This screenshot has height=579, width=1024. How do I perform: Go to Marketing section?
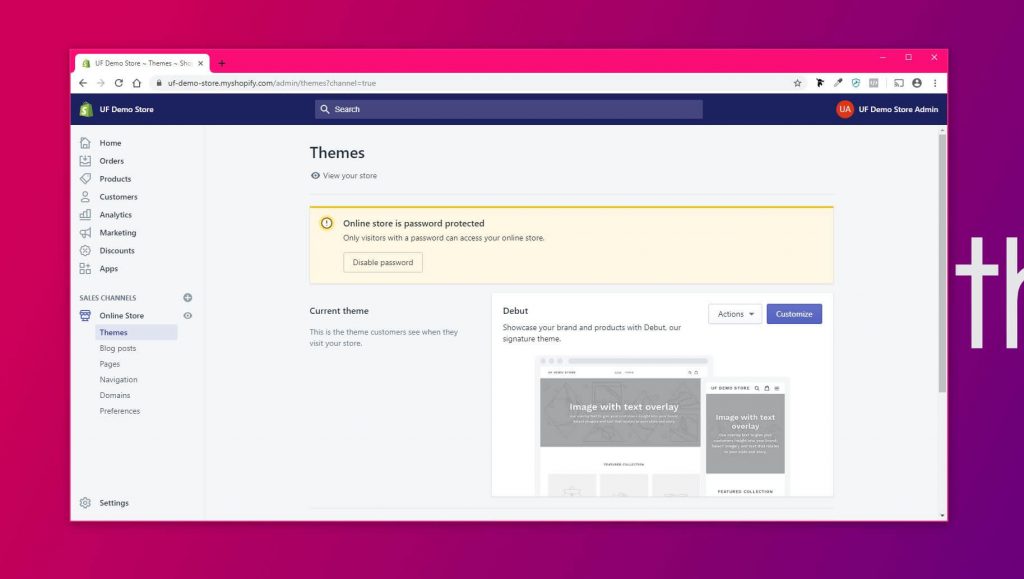118,232
